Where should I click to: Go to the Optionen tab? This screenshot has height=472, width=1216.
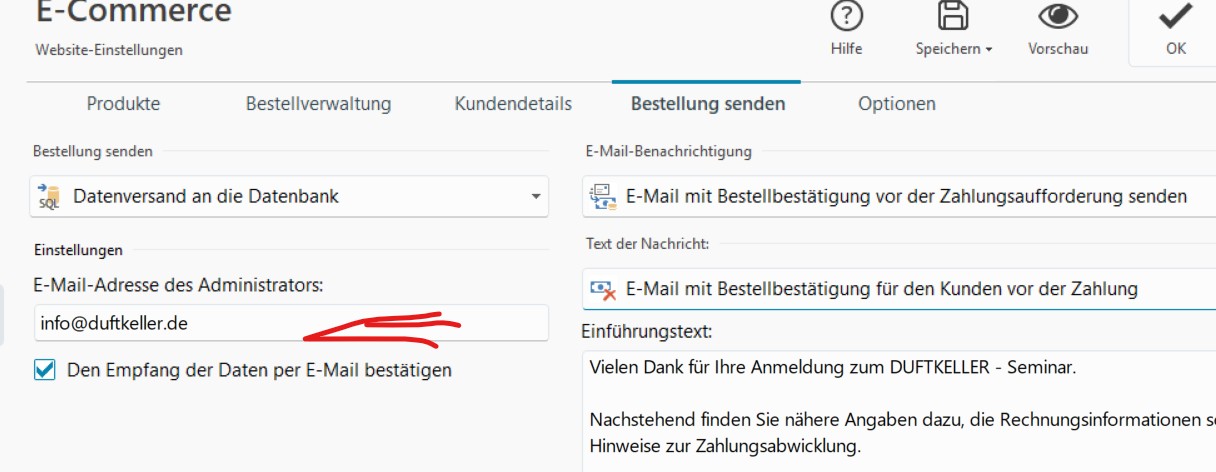pos(897,104)
